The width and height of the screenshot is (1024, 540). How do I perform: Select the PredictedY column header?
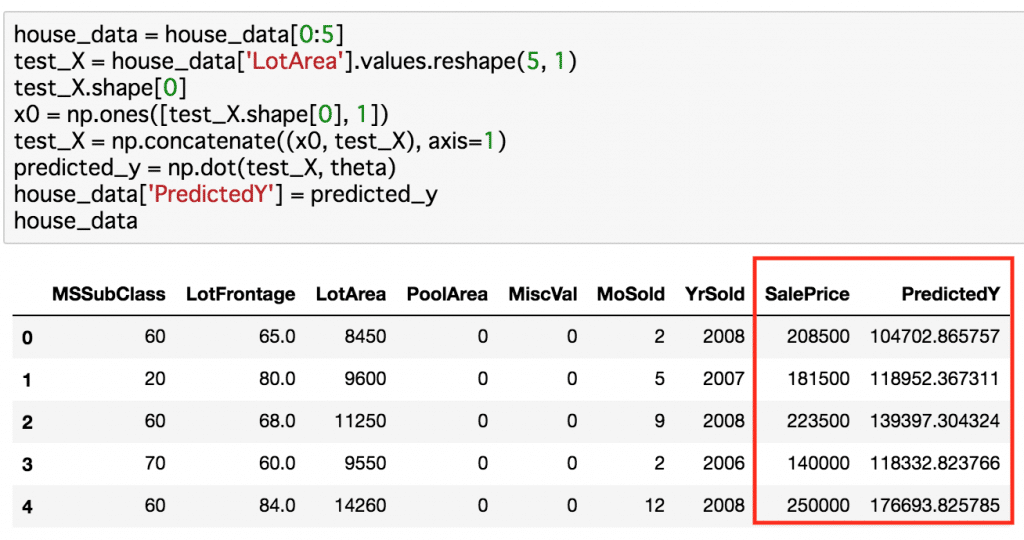point(951,294)
